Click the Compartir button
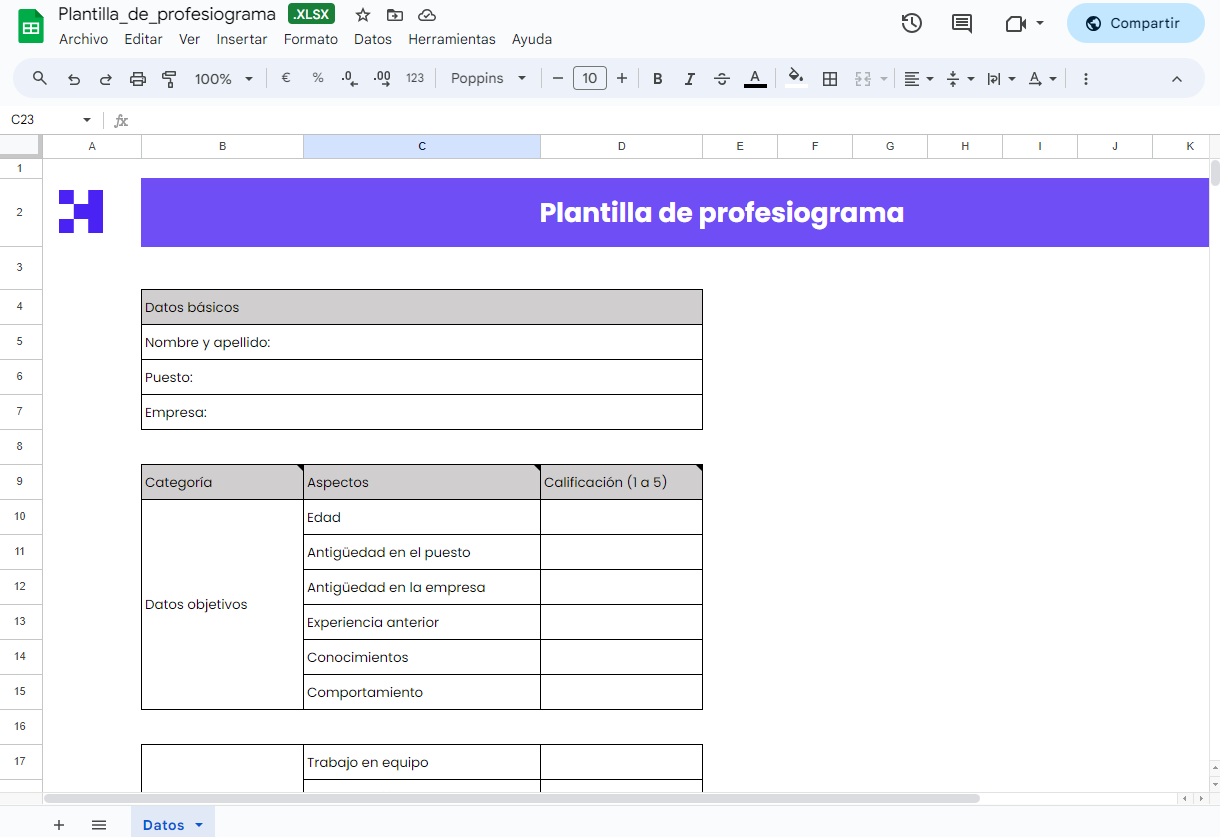 [1135, 23]
